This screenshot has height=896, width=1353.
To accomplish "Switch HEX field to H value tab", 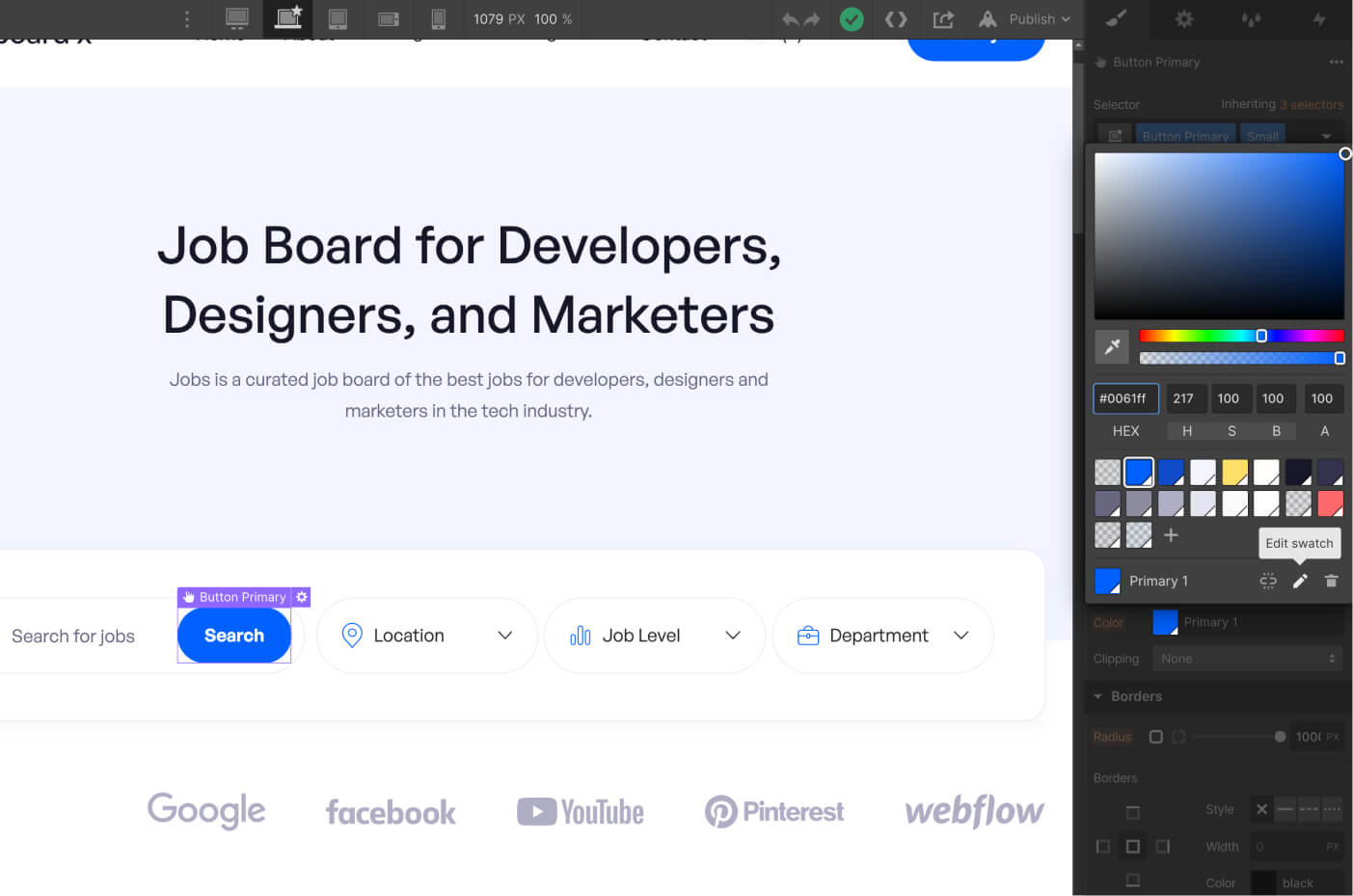I will point(1186,430).
